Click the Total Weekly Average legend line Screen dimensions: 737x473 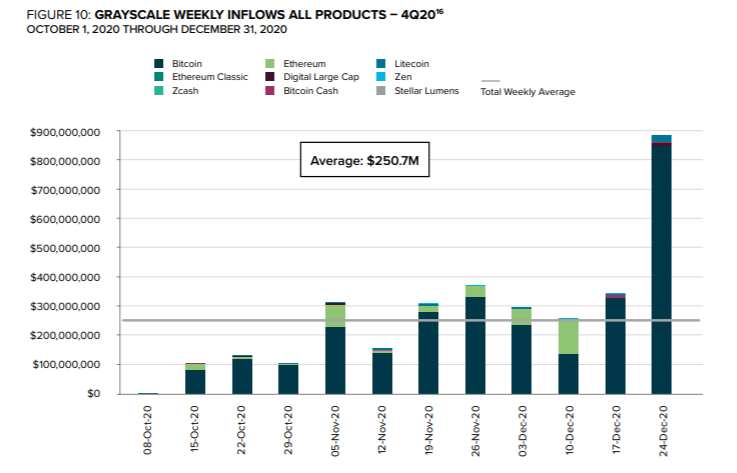point(489,82)
